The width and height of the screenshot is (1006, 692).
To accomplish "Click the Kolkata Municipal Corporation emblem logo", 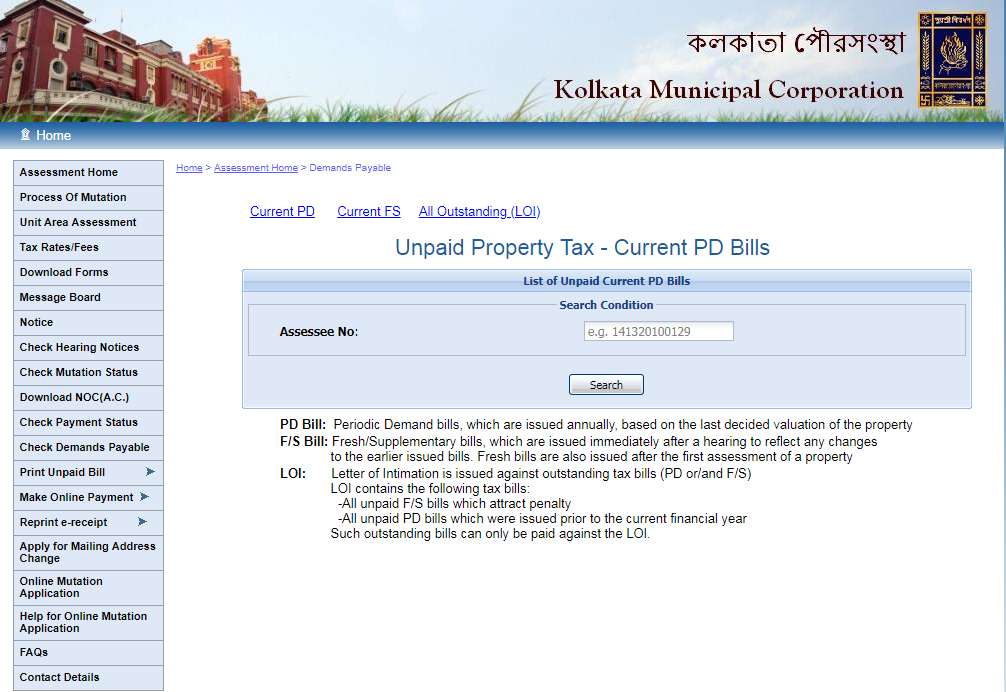I will [x=951, y=59].
